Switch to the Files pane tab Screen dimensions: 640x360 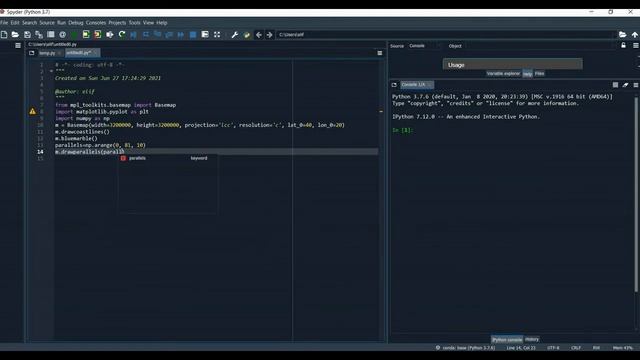tap(539, 74)
